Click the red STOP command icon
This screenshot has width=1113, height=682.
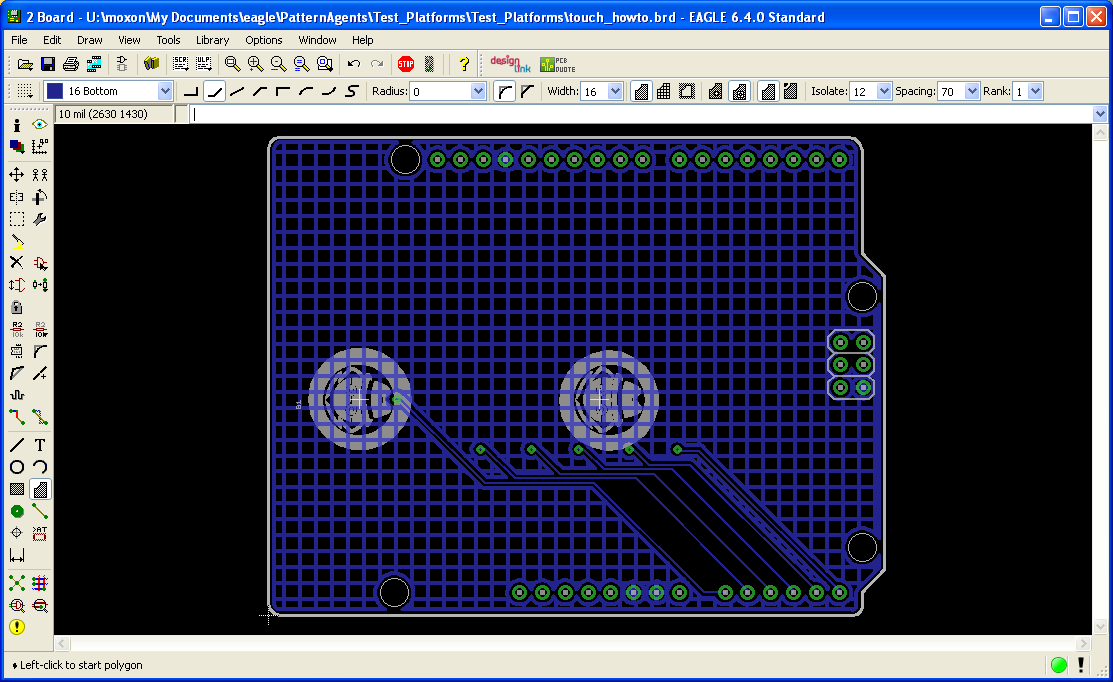(406, 65)
